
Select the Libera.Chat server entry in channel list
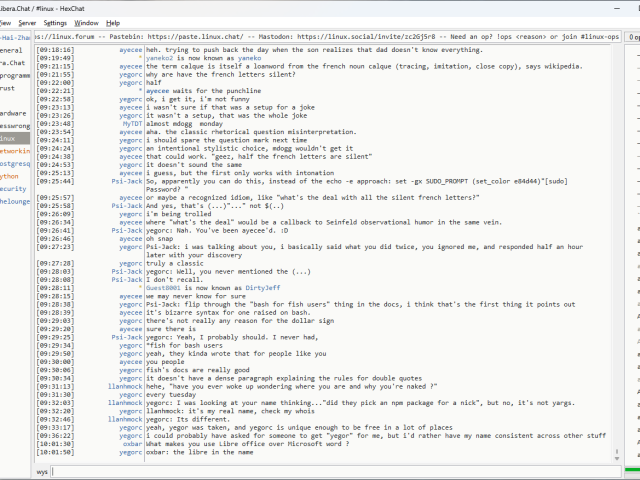[x=12, y=62]
